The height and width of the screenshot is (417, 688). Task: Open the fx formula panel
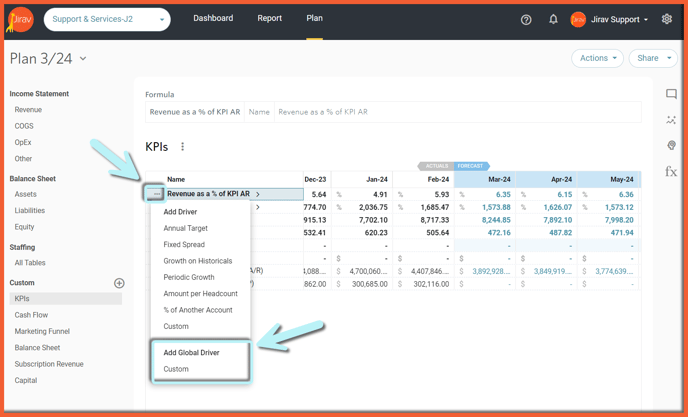[x=671, y=171]
